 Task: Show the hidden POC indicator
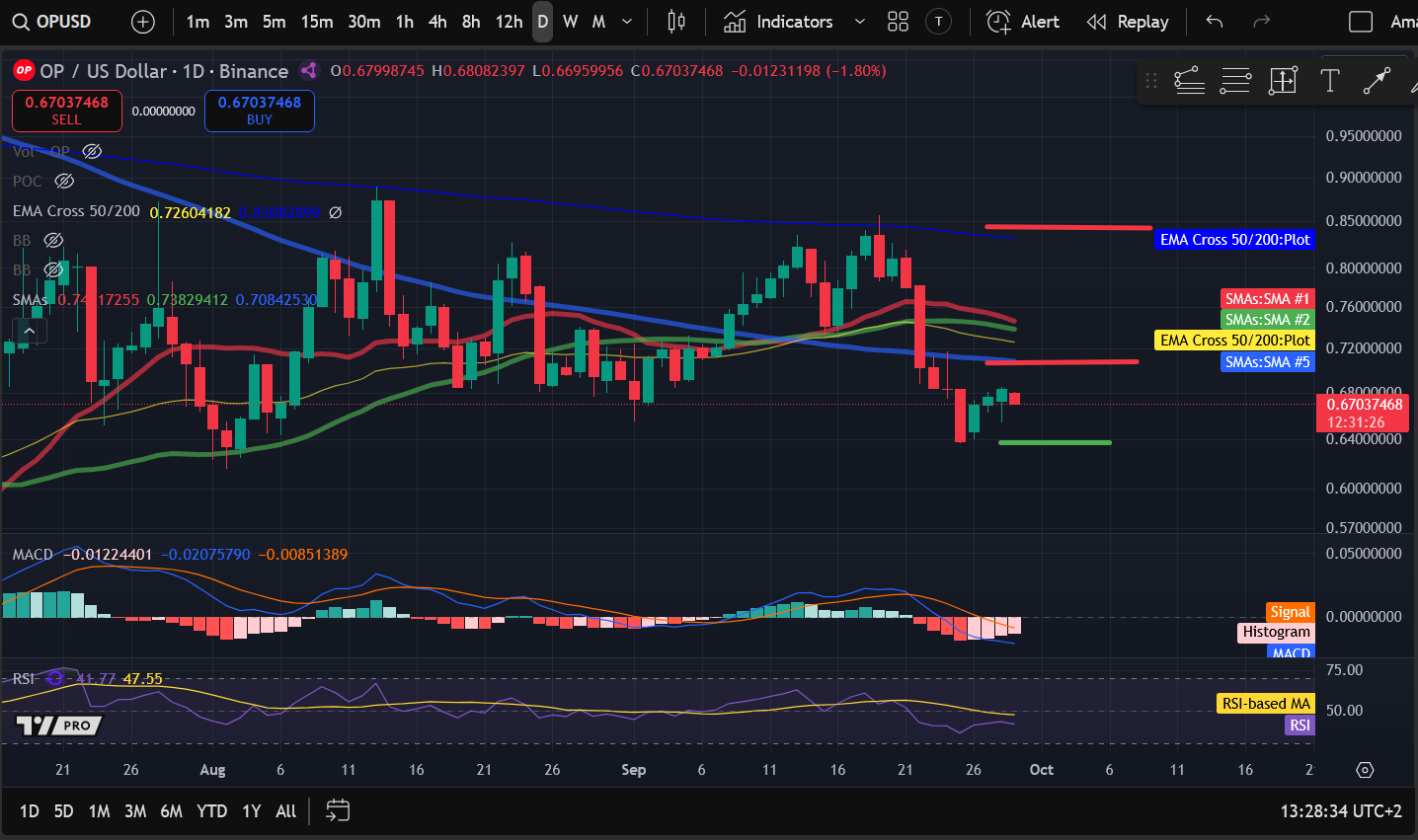click(64, 181)
